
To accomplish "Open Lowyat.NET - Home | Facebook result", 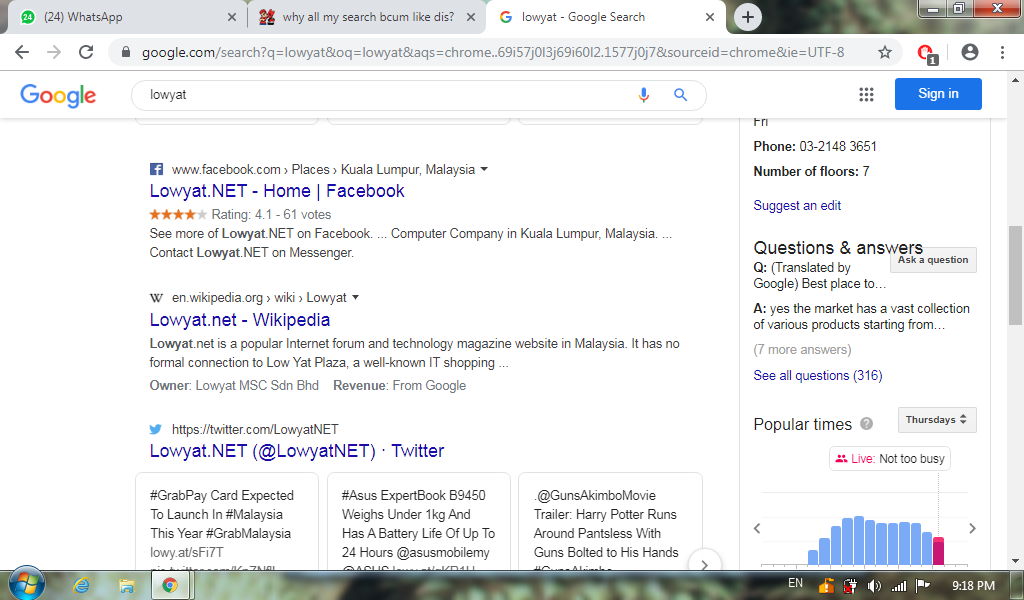I will coord(277,191).
